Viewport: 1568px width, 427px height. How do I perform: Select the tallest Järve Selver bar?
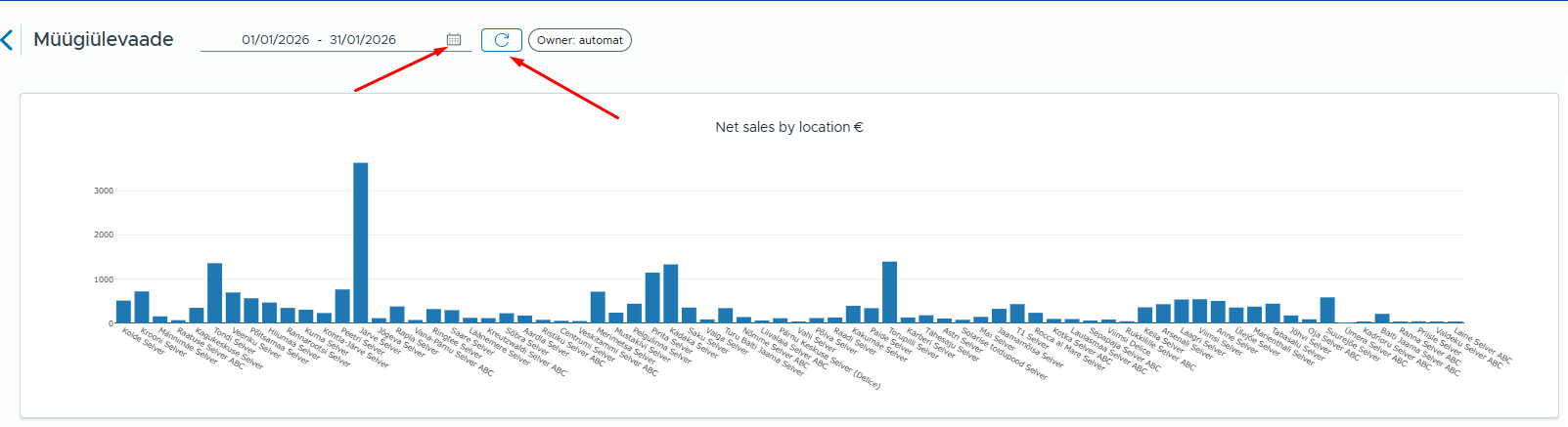tap(360, 242)
